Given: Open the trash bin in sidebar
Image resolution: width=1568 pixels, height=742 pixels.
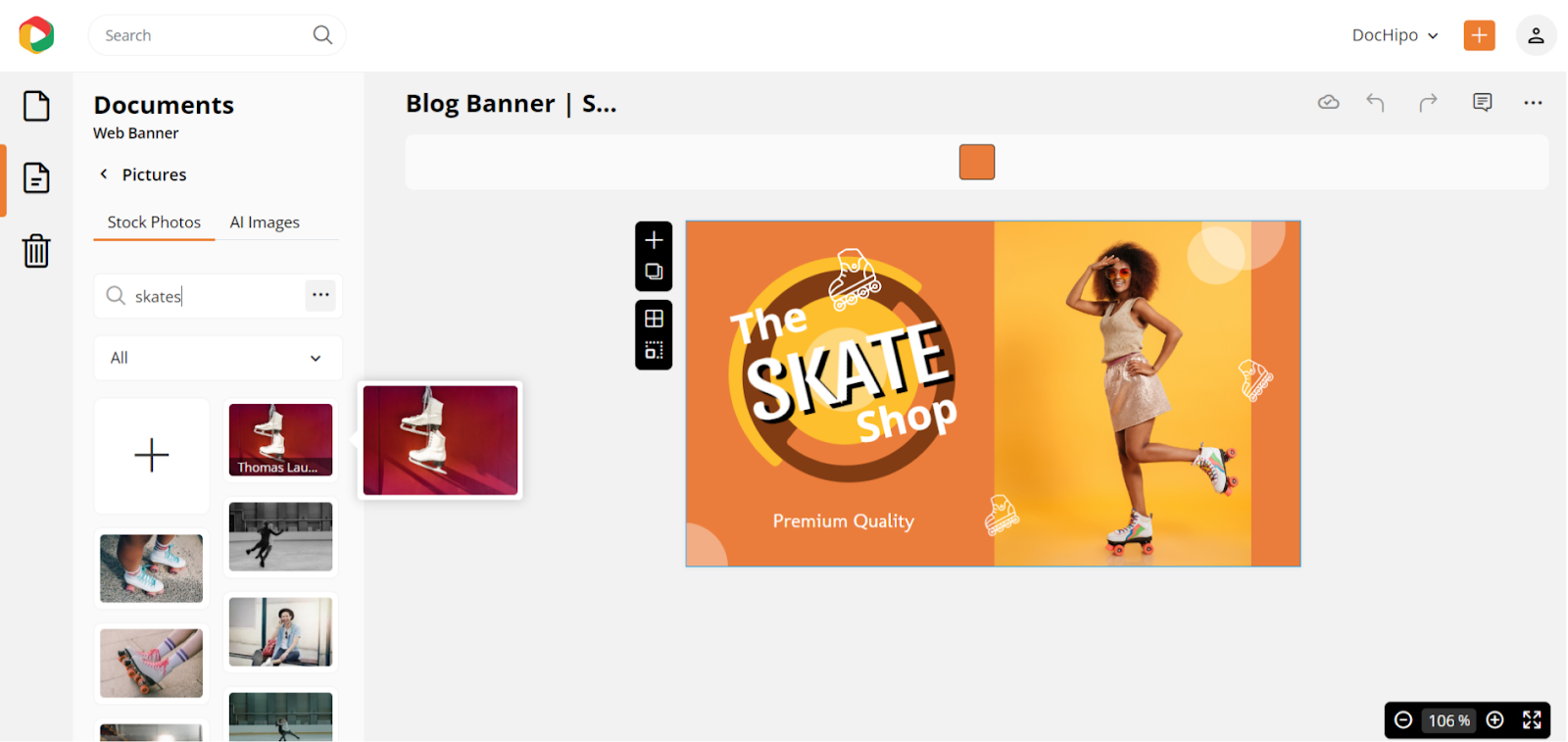Looking at the screenshot, I should point(36,251).
